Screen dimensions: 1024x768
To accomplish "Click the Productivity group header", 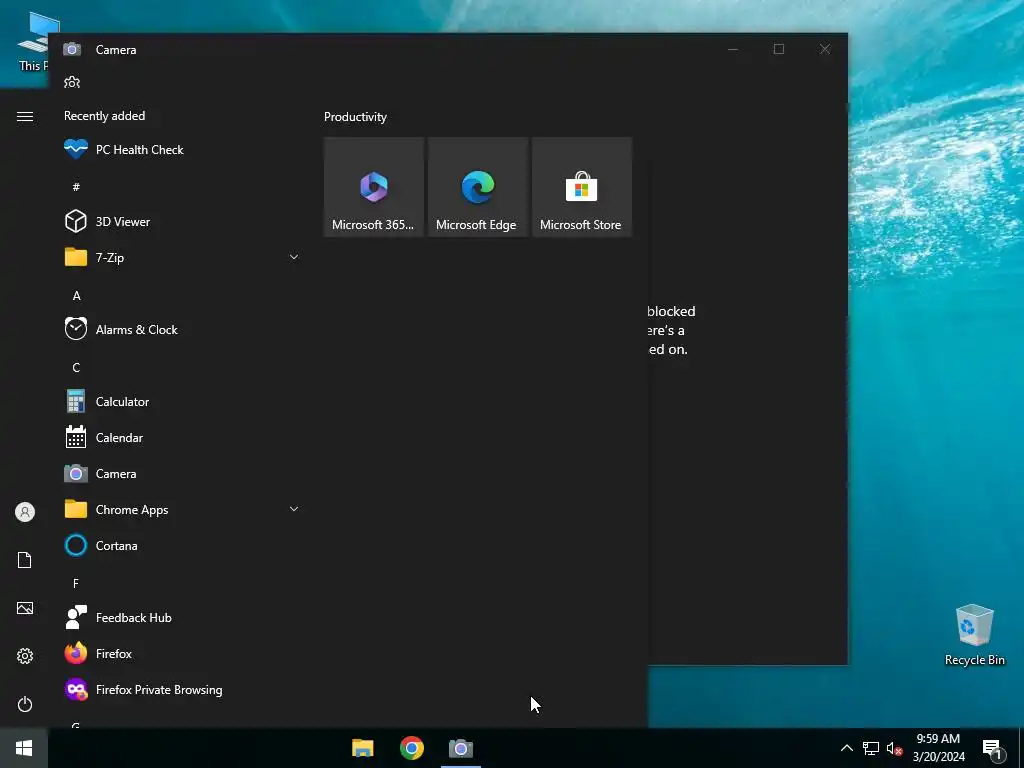I will coord(355,117).
